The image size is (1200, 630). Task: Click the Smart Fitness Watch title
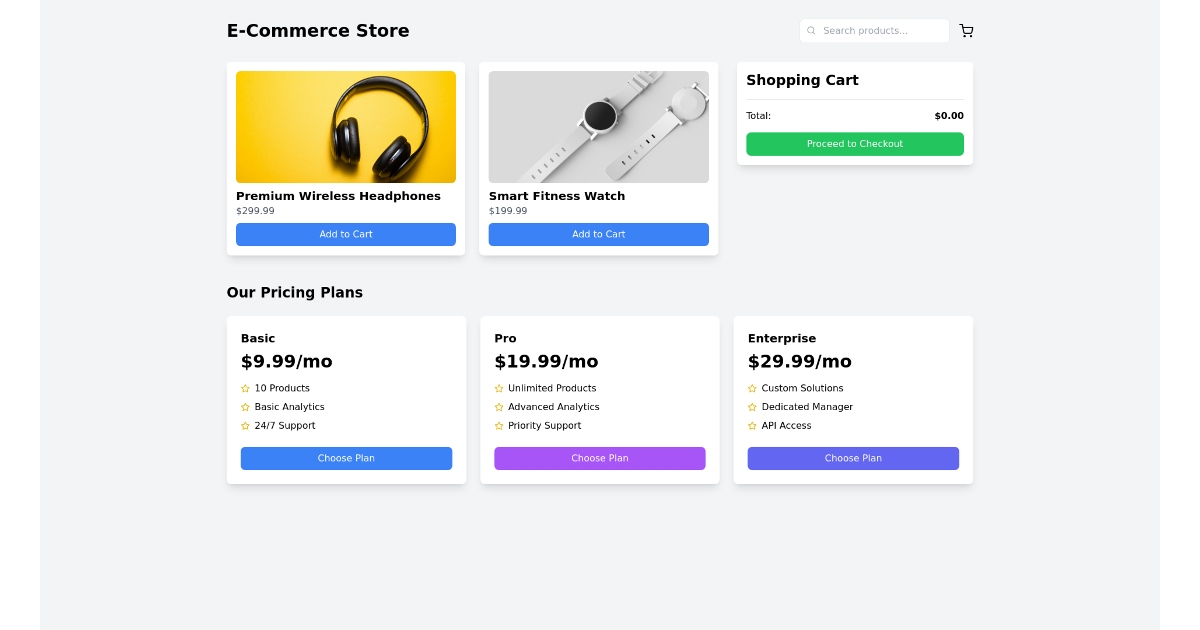(x=557, y=196)
